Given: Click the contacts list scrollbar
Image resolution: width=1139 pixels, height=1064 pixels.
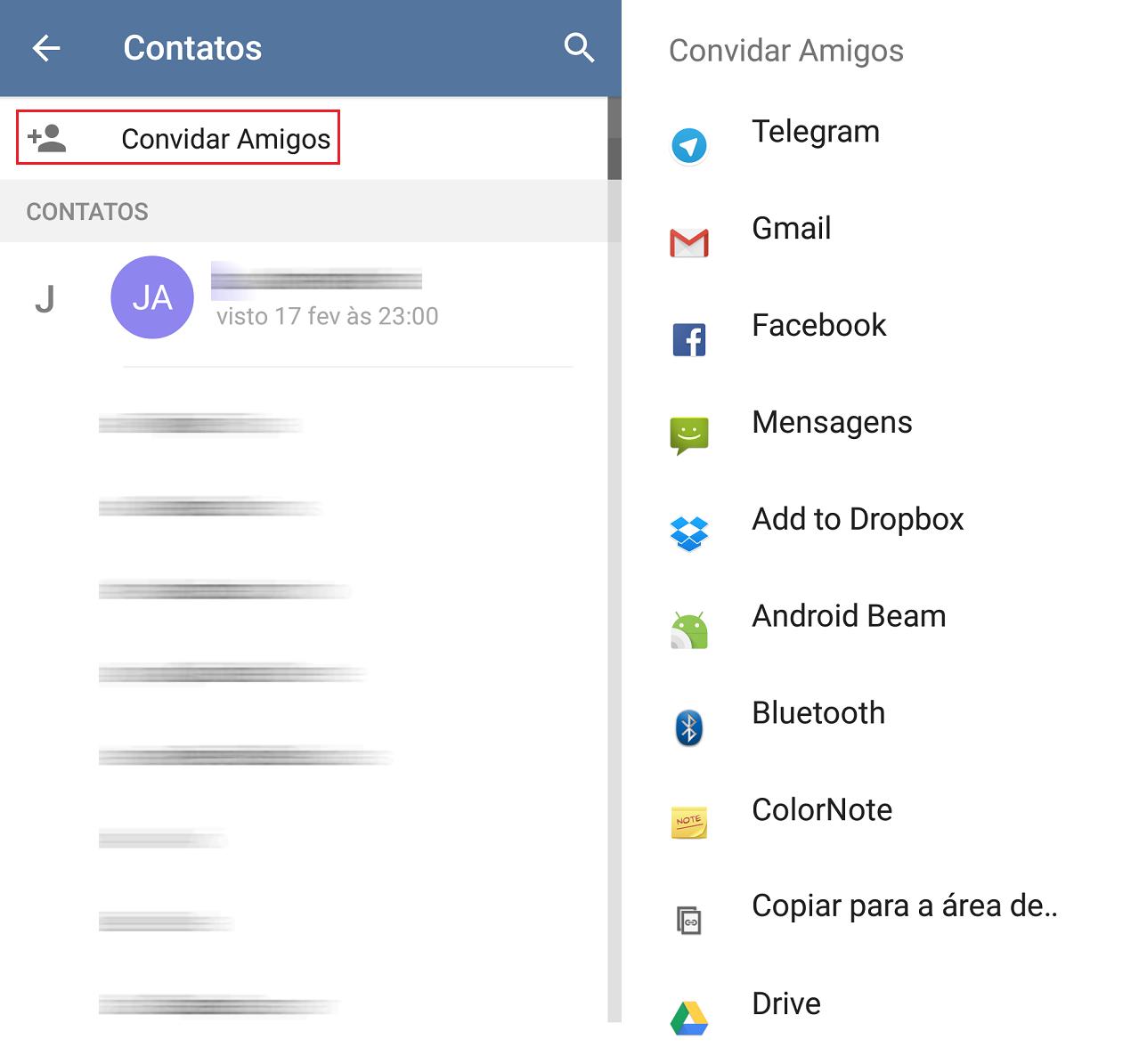Looking at the screenshot, I should pos(614,559).
